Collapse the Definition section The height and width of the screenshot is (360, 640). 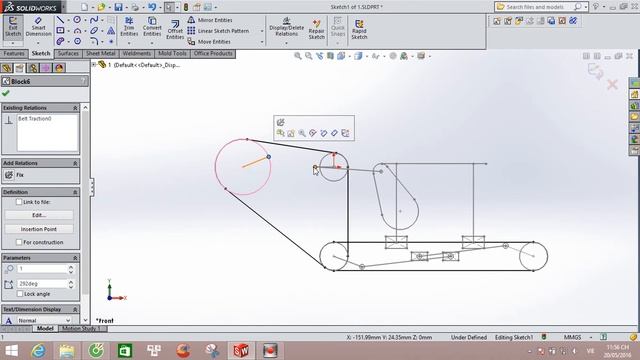click(x=75, y=192)
